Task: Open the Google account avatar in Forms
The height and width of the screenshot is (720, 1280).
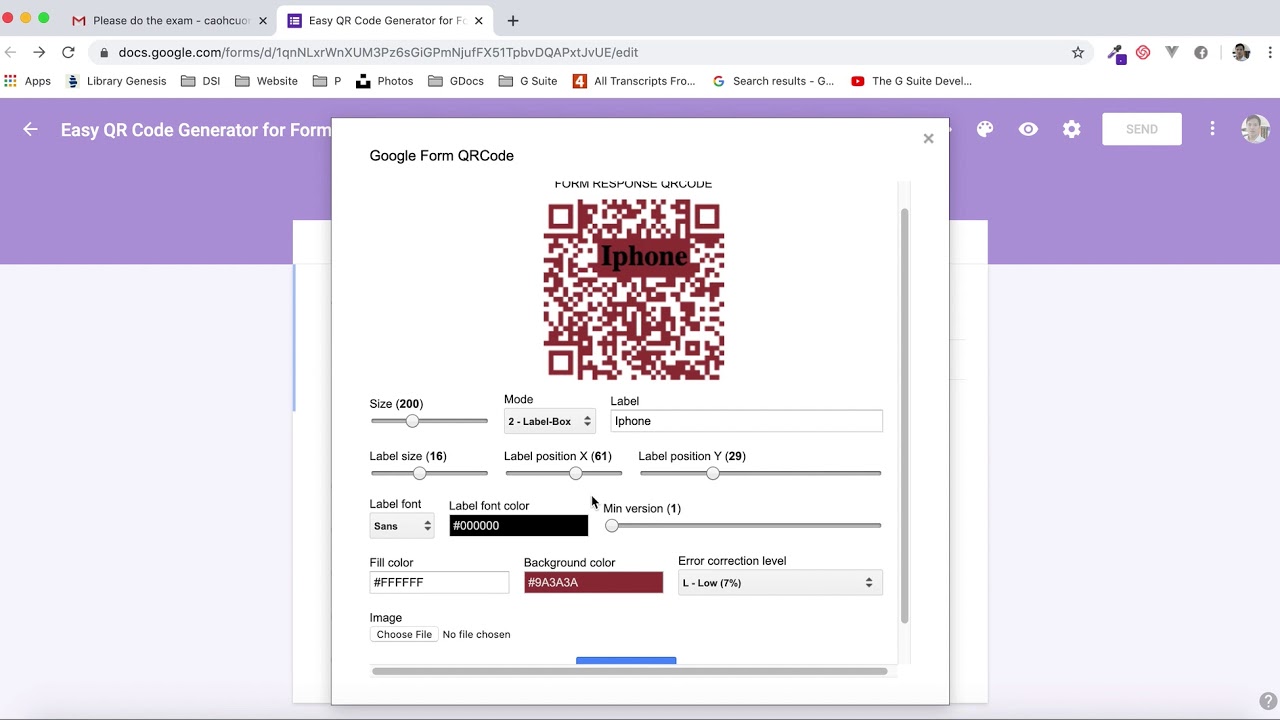Action: [1255, 129]
